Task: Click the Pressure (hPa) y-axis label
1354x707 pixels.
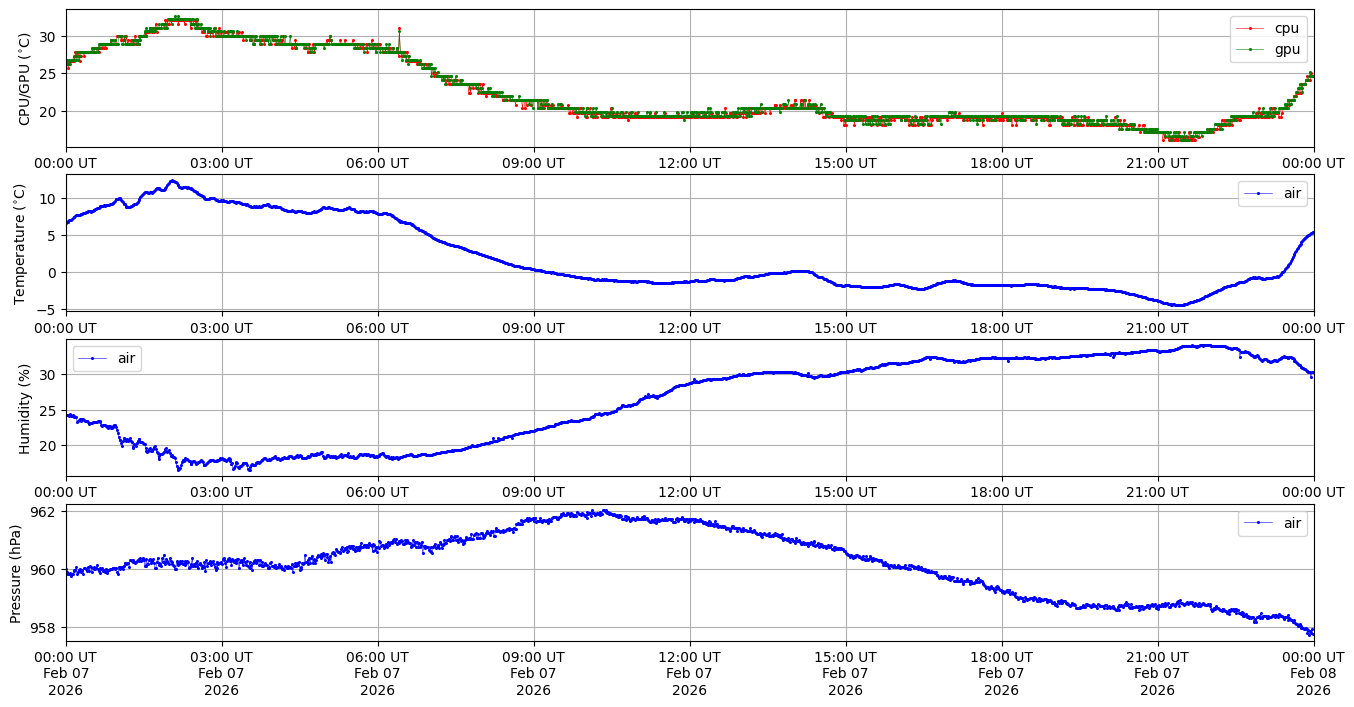Action: click(x=16, y=573)
